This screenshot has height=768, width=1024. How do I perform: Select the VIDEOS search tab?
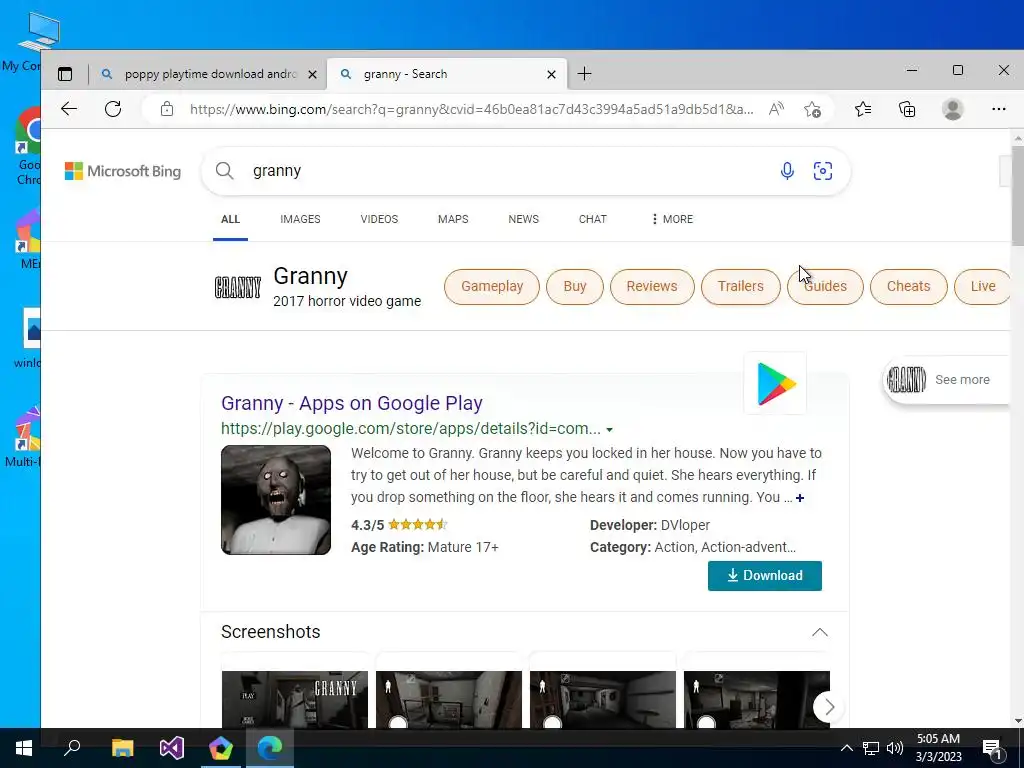[x=379, y=219]
